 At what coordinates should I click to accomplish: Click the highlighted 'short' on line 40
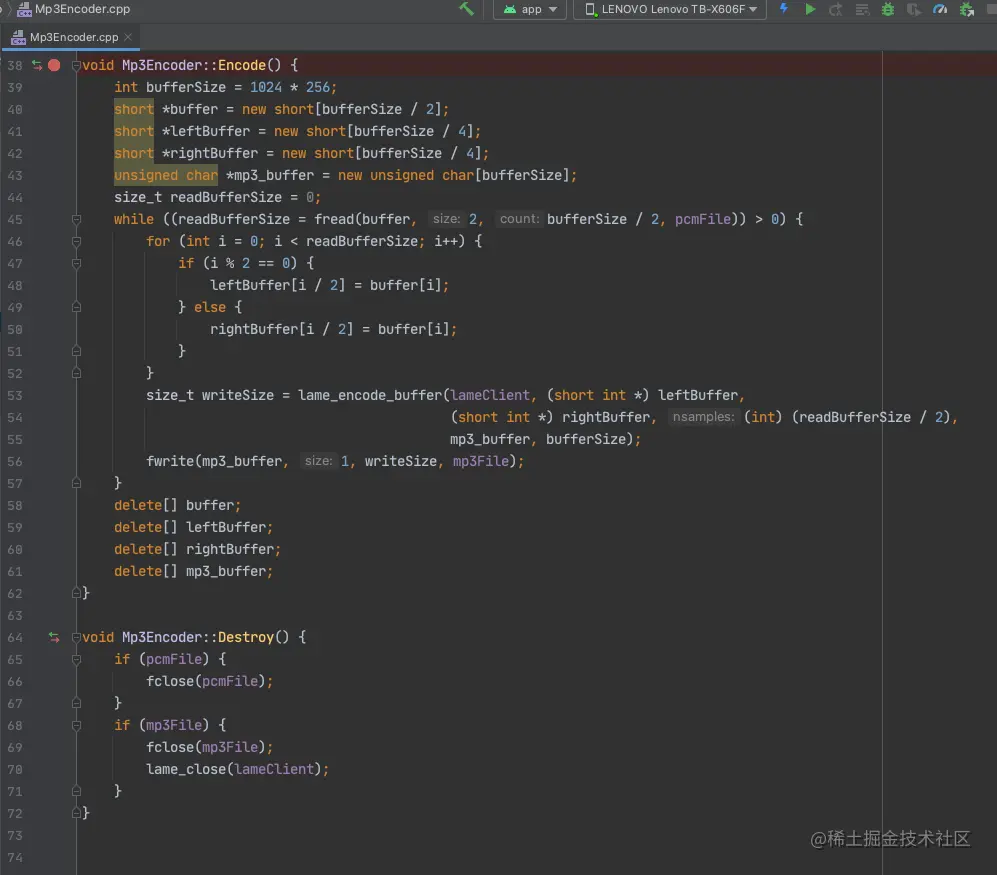134,109
